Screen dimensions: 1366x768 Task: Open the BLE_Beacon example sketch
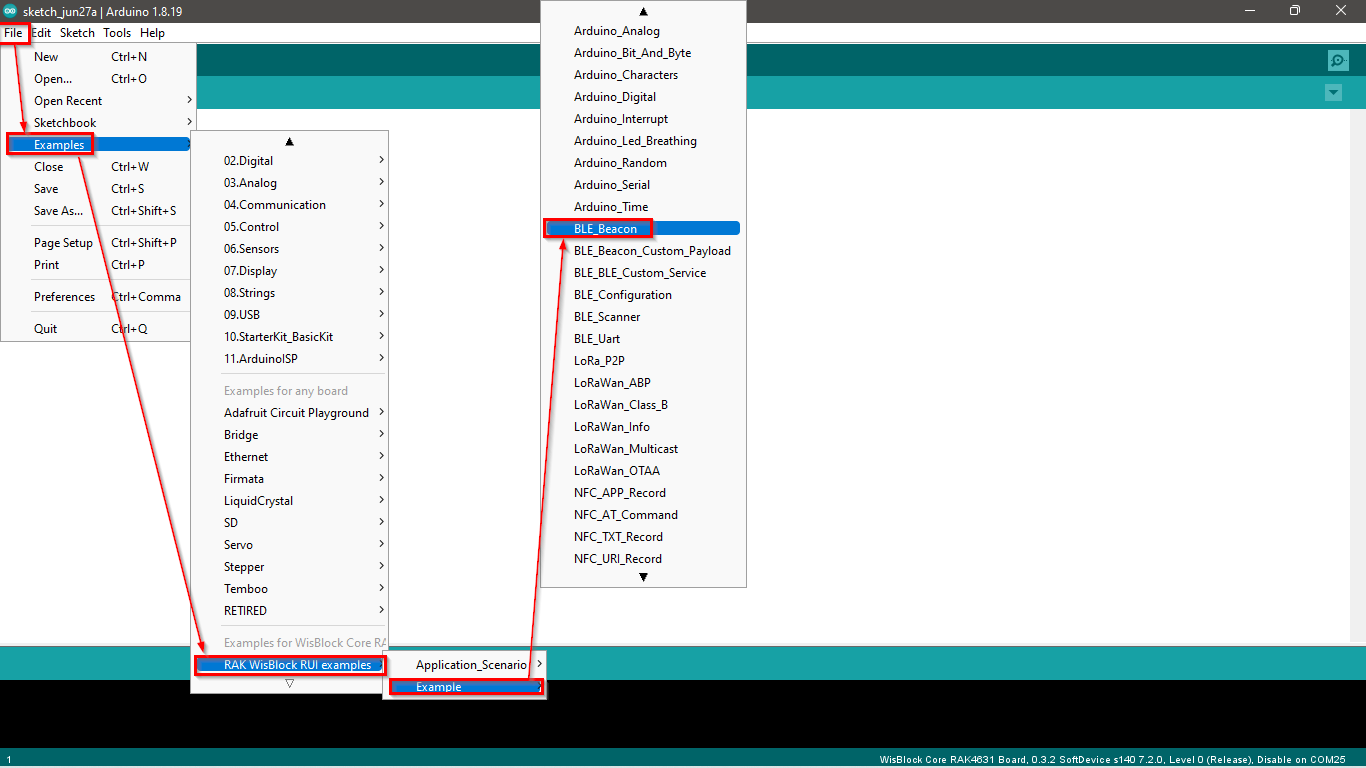(x=643, y=229)
